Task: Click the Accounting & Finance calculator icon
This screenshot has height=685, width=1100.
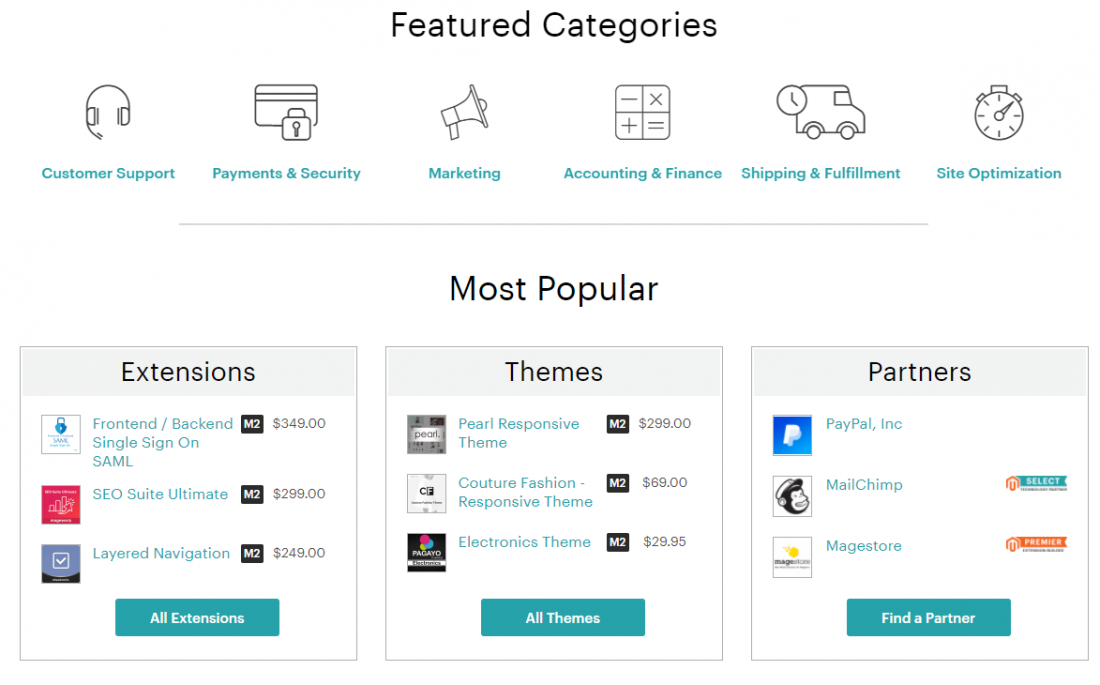Action: 643,112
